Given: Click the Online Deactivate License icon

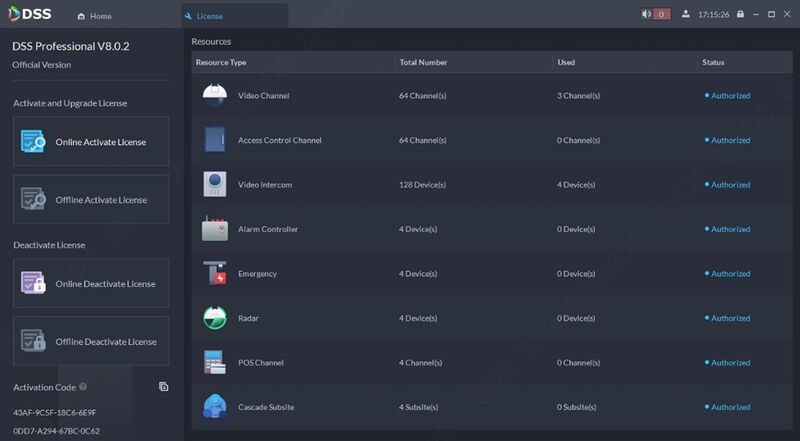Looking at the screenshot, I should pyautogui.click(x=33, y=283).
